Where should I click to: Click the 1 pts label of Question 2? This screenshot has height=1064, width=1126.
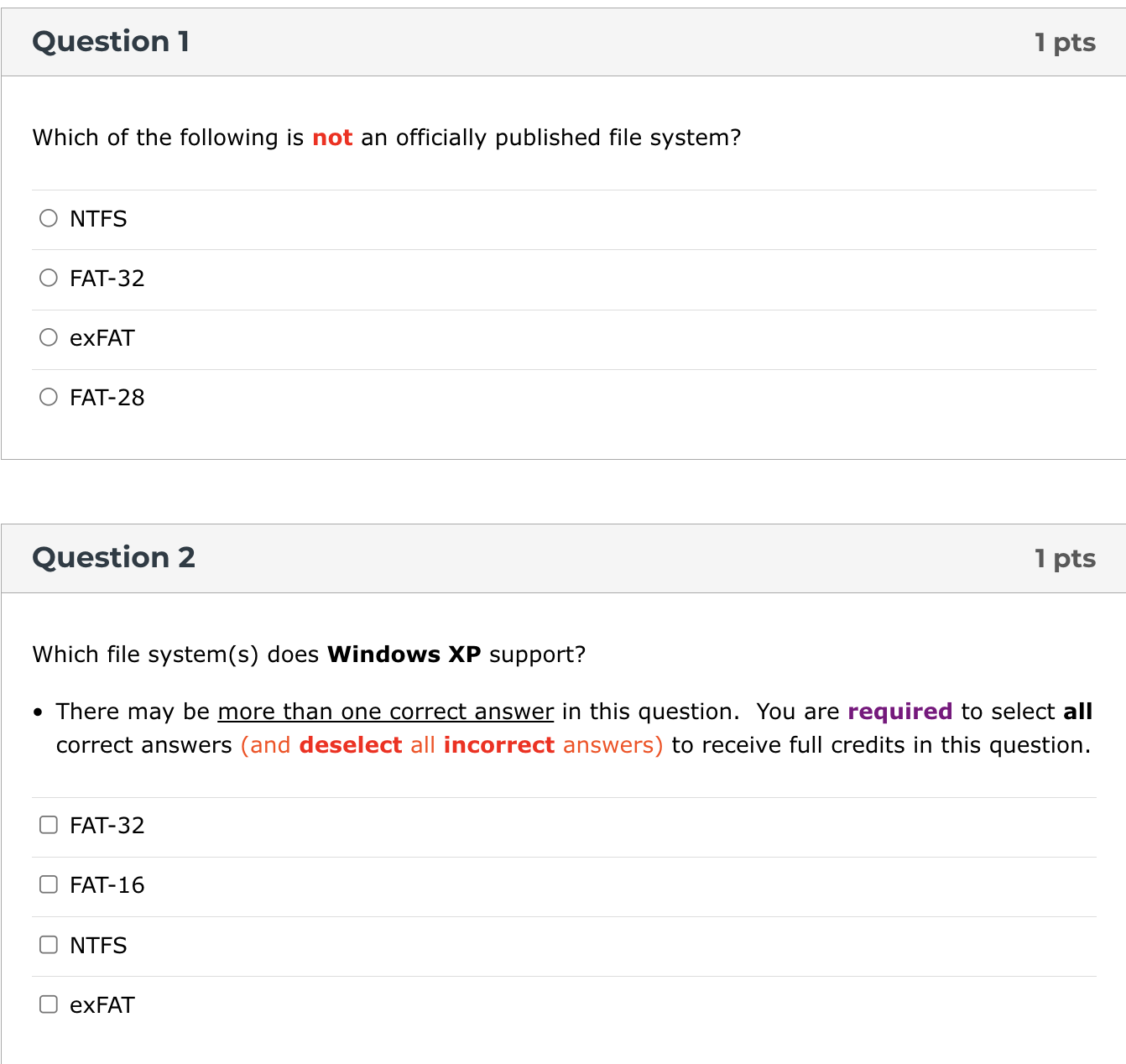[1065, 559]
